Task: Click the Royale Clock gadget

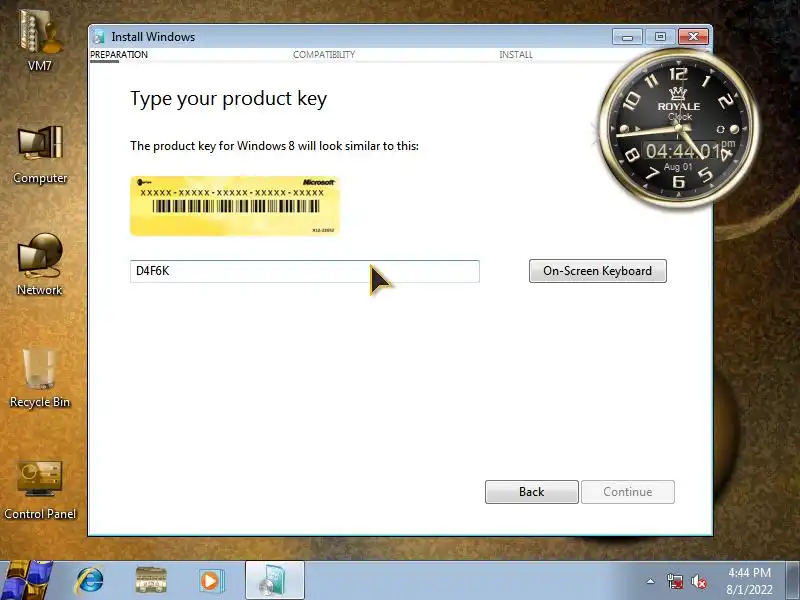Action: pos(677,129)
